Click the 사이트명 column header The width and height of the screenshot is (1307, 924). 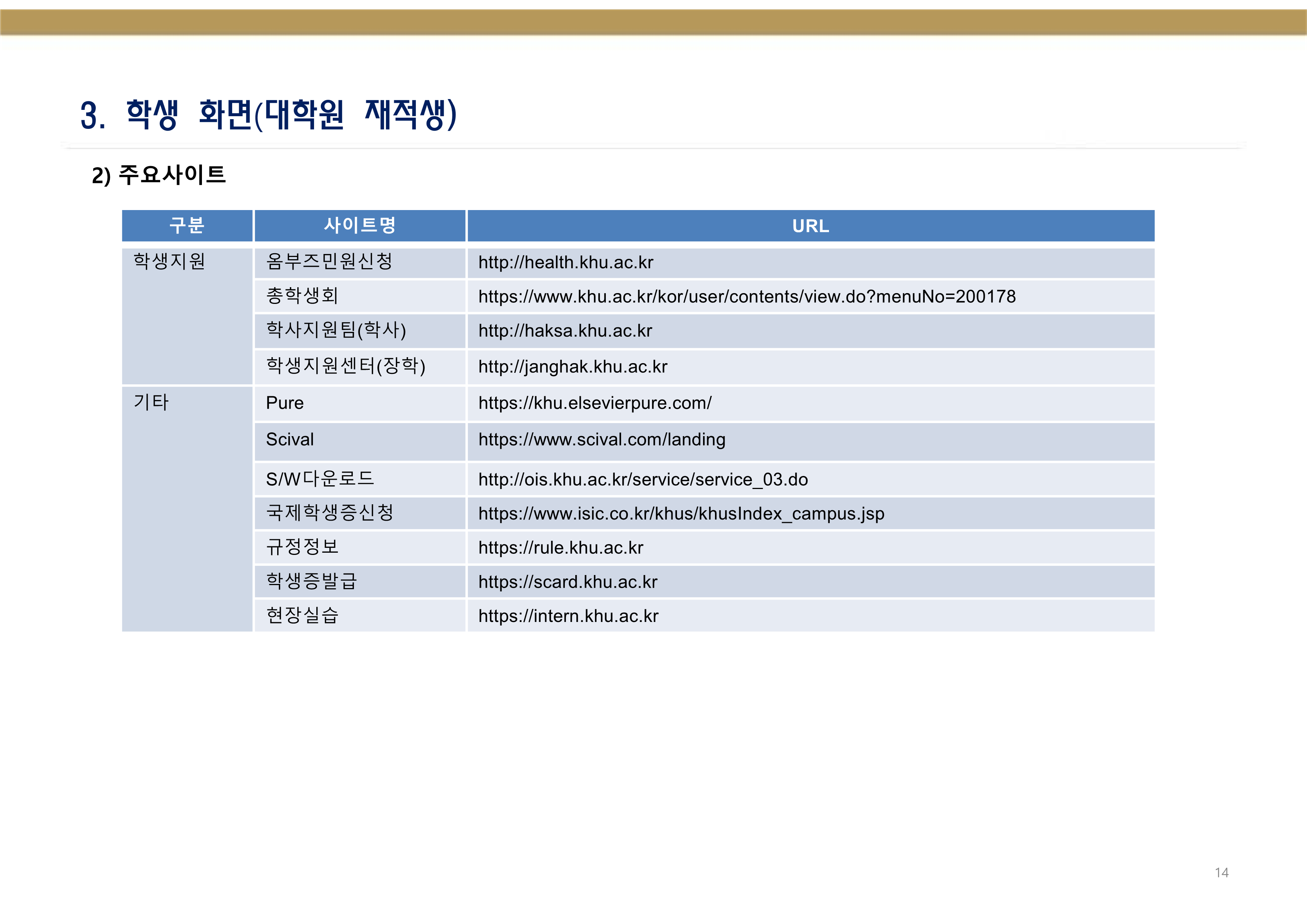coord(360,226)
